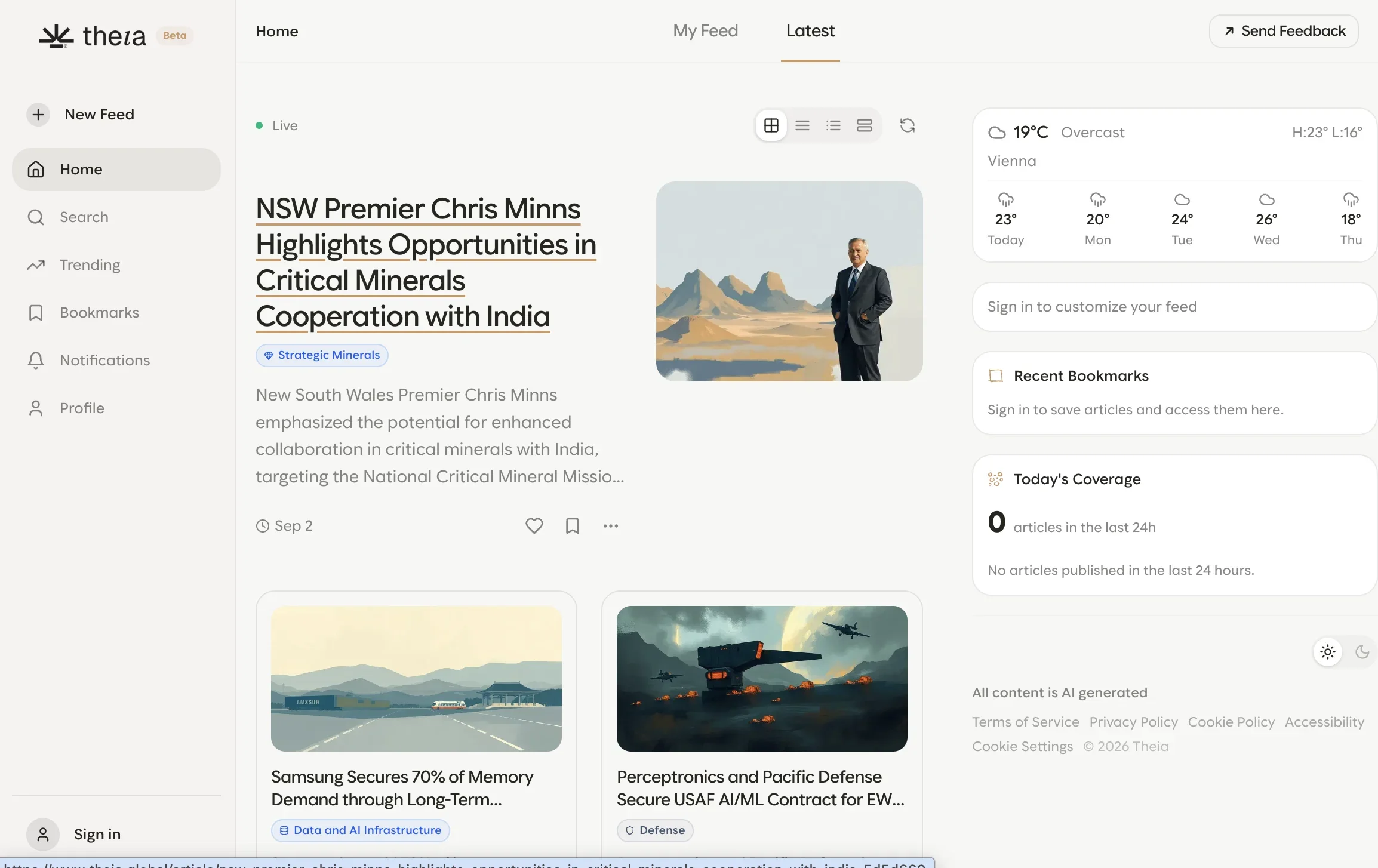Open Samsung Secures 70% of Memory headline
The height and width of the screenshot is (868, 1378).
pos(402,788)
